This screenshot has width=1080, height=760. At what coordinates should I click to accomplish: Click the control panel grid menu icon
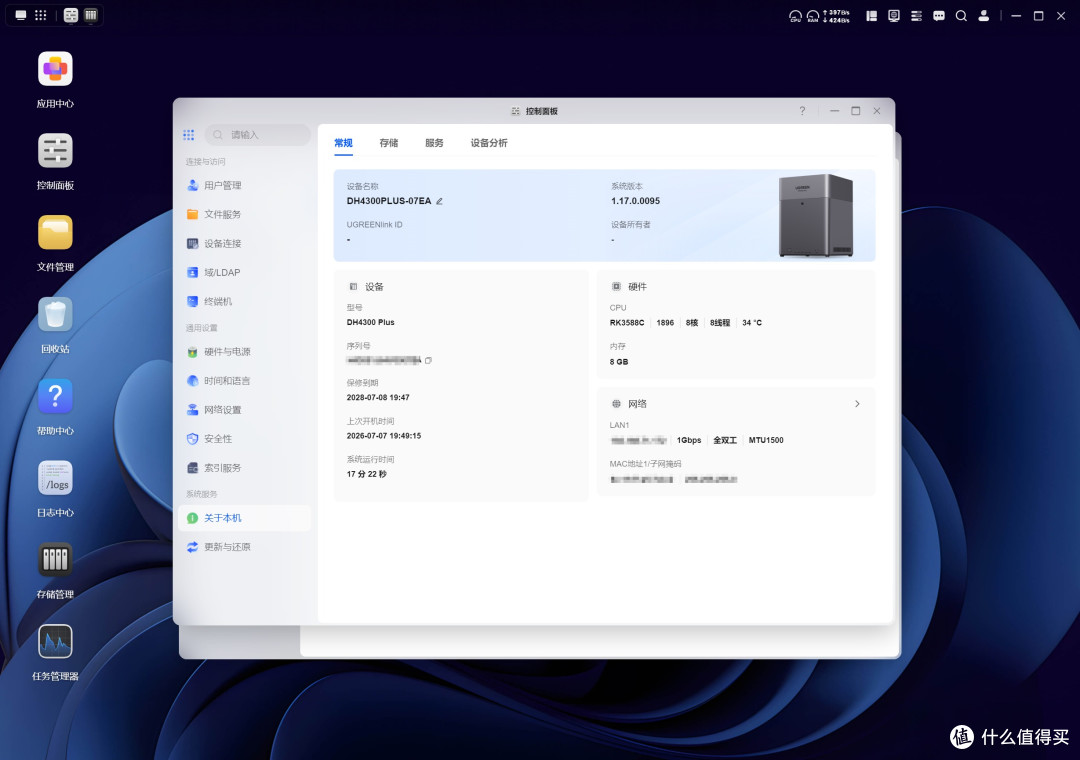point(189,135)
